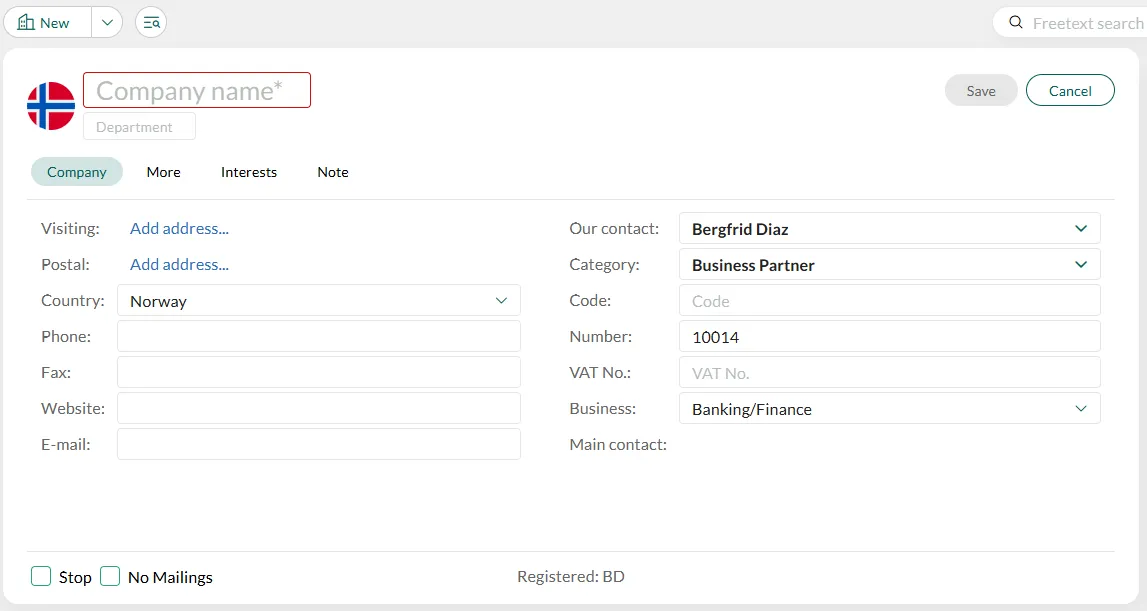
Task: Click into the VAT No. field
Action: (x=889, y=373)
